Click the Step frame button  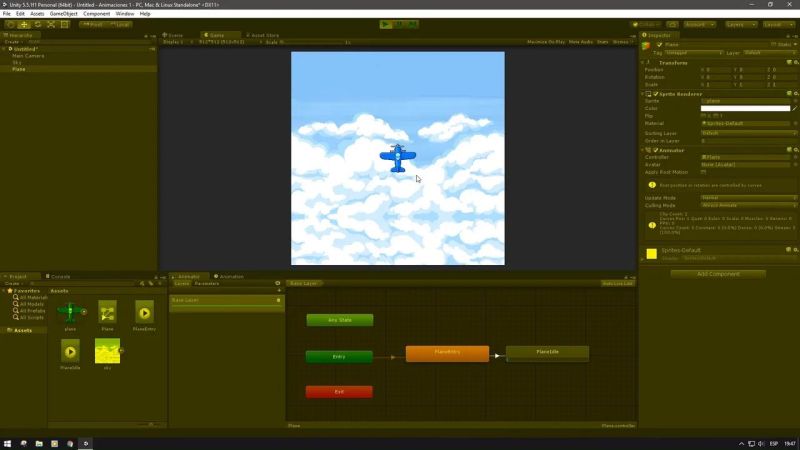pyautogui.click(x=413, y=24)
